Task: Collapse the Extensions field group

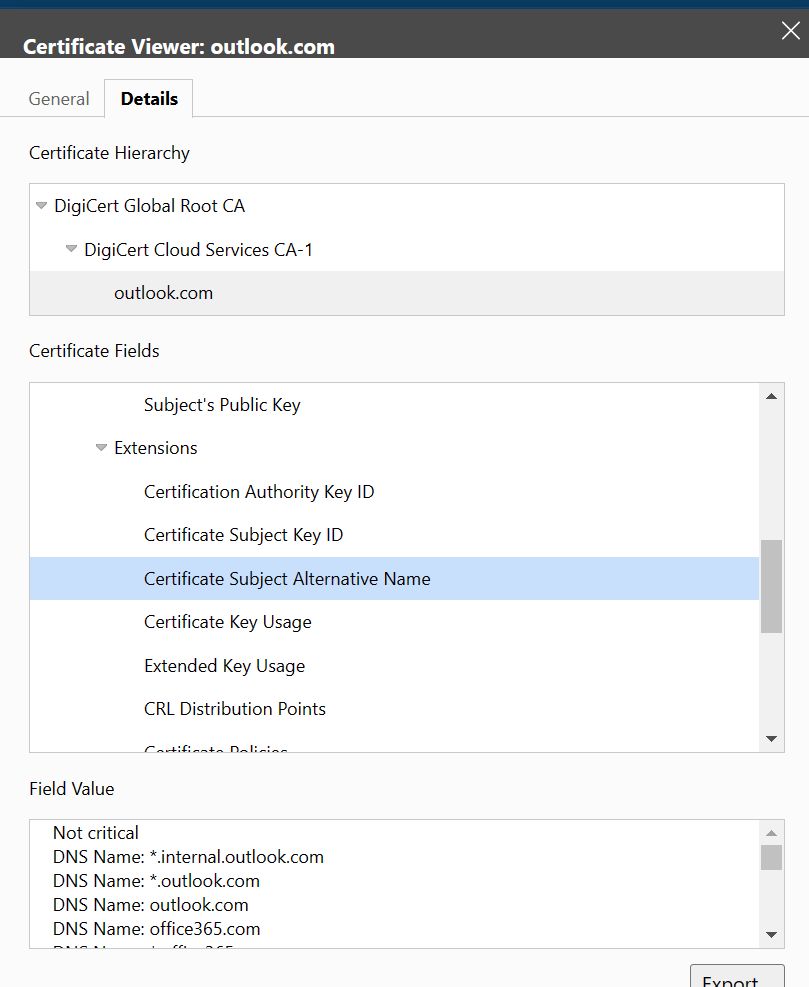Action: (x=101, y=448)
